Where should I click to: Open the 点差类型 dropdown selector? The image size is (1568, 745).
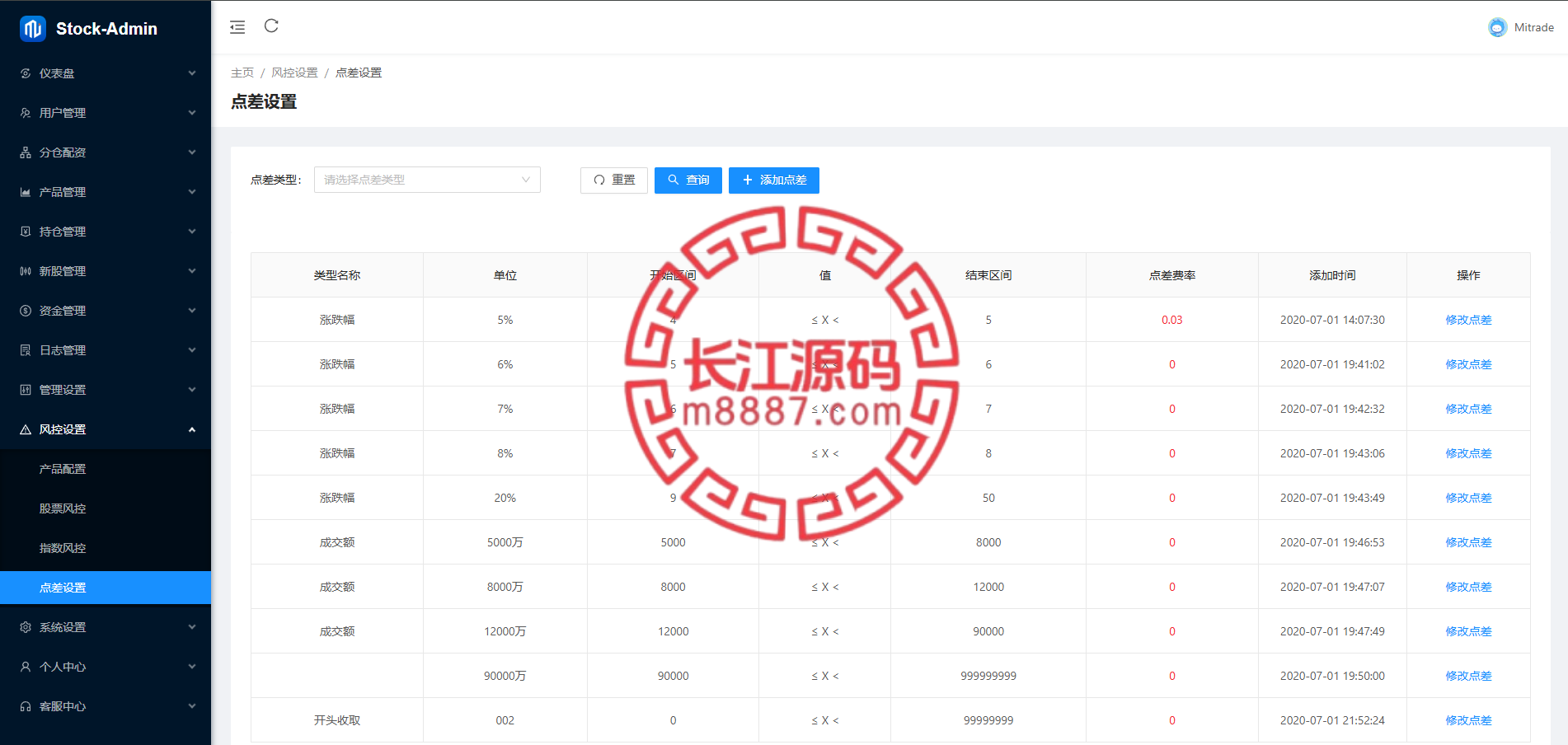[427, 180]
